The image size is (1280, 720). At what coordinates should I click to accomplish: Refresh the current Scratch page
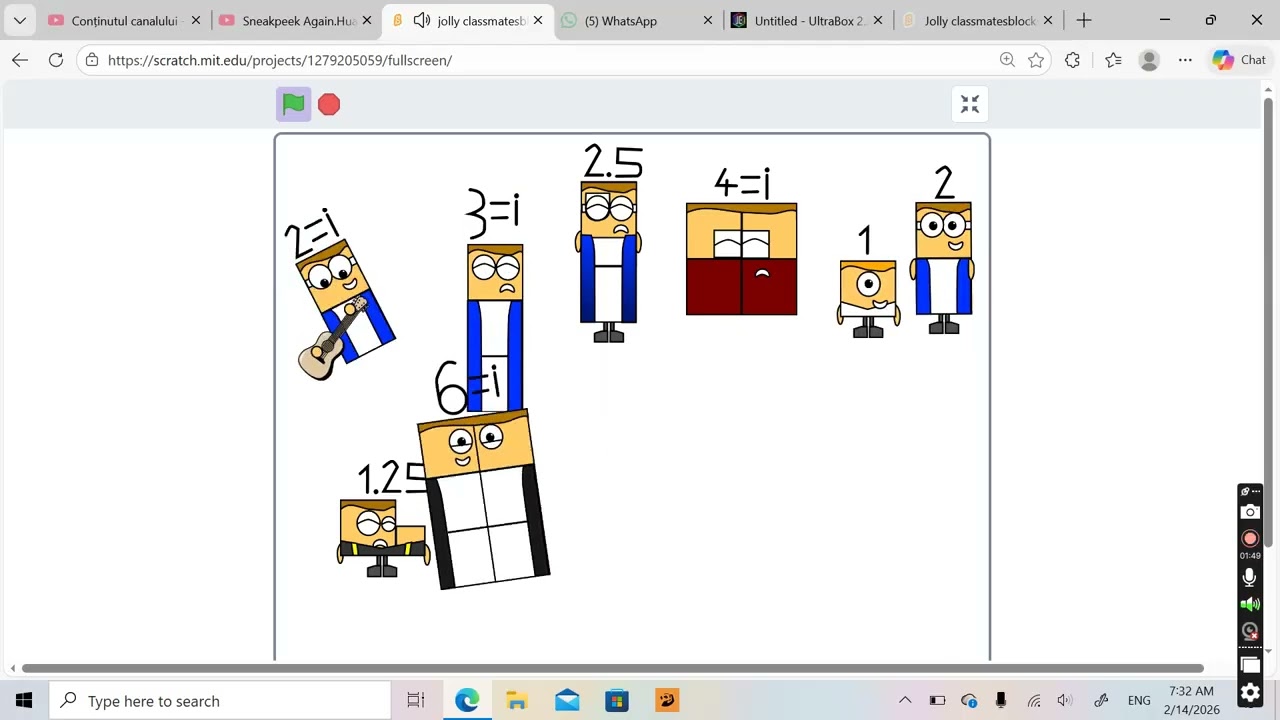pyautogui.click(x=56, y=60)
